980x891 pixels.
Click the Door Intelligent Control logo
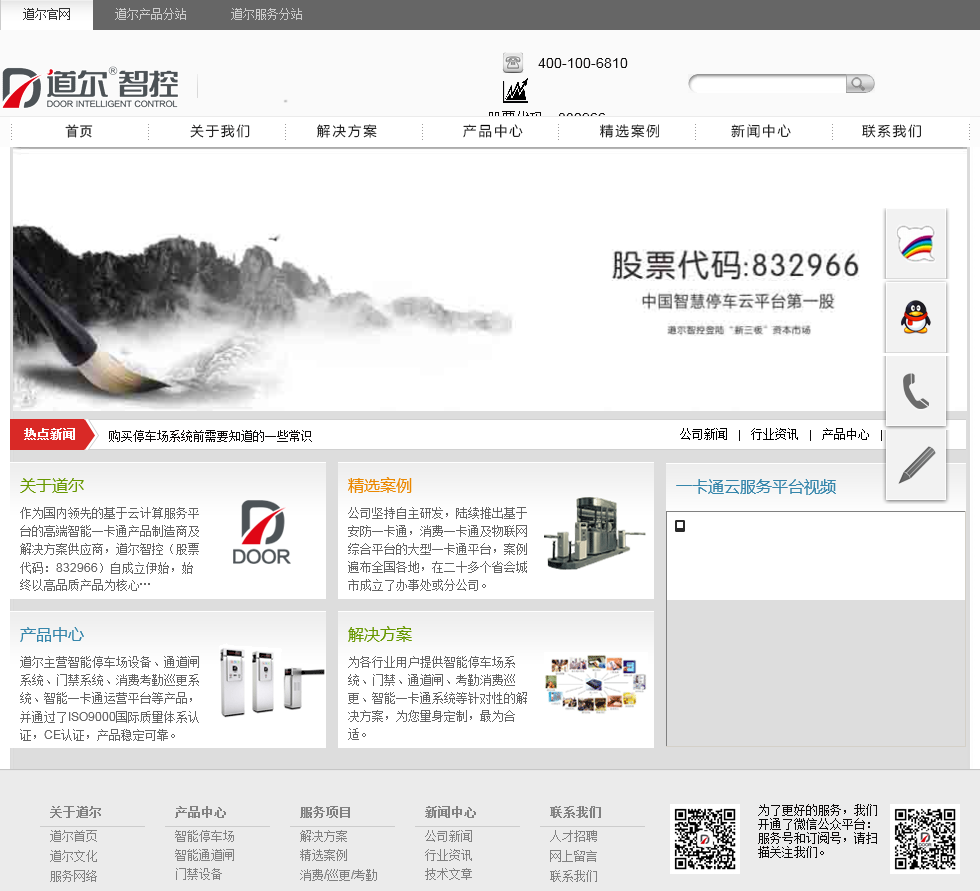91,87
